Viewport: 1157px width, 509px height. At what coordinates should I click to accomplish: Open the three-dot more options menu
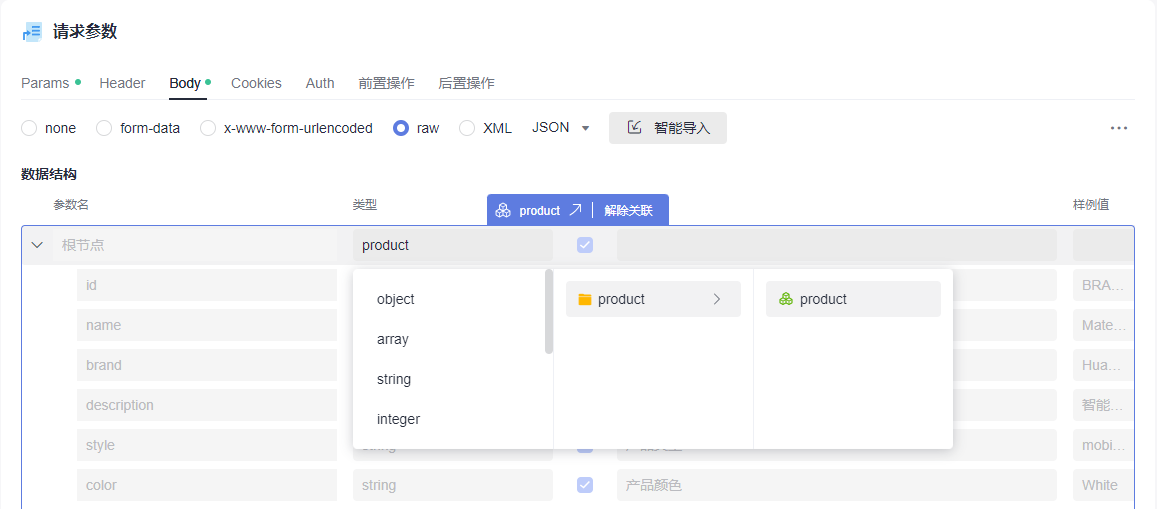(x=1119, y=128)
